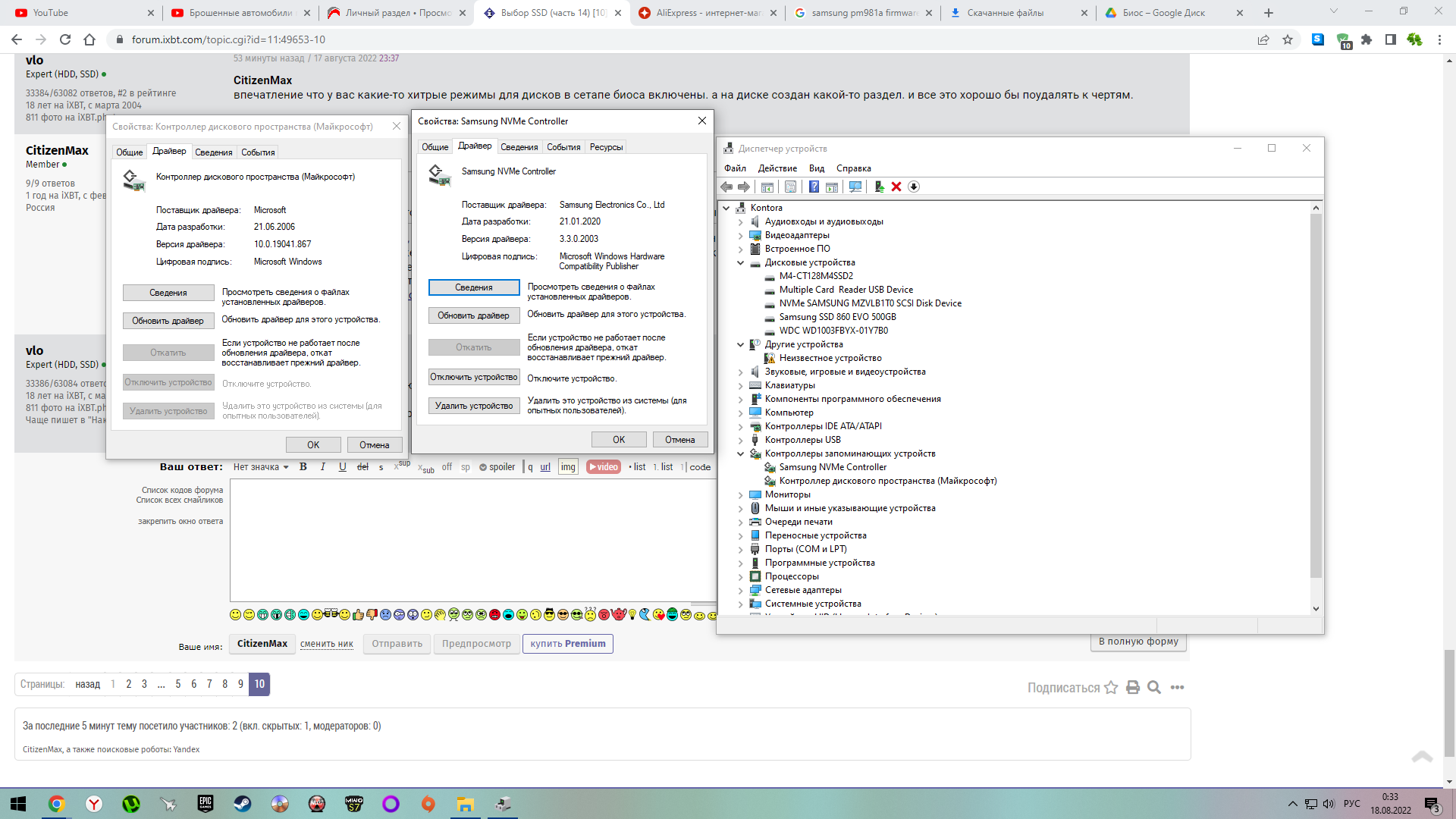The width and height of the screenshot is (1456, 819).
Task: Click the print icon next to Подписаться
Action: pyautogui.click(x=1132, y=688)
